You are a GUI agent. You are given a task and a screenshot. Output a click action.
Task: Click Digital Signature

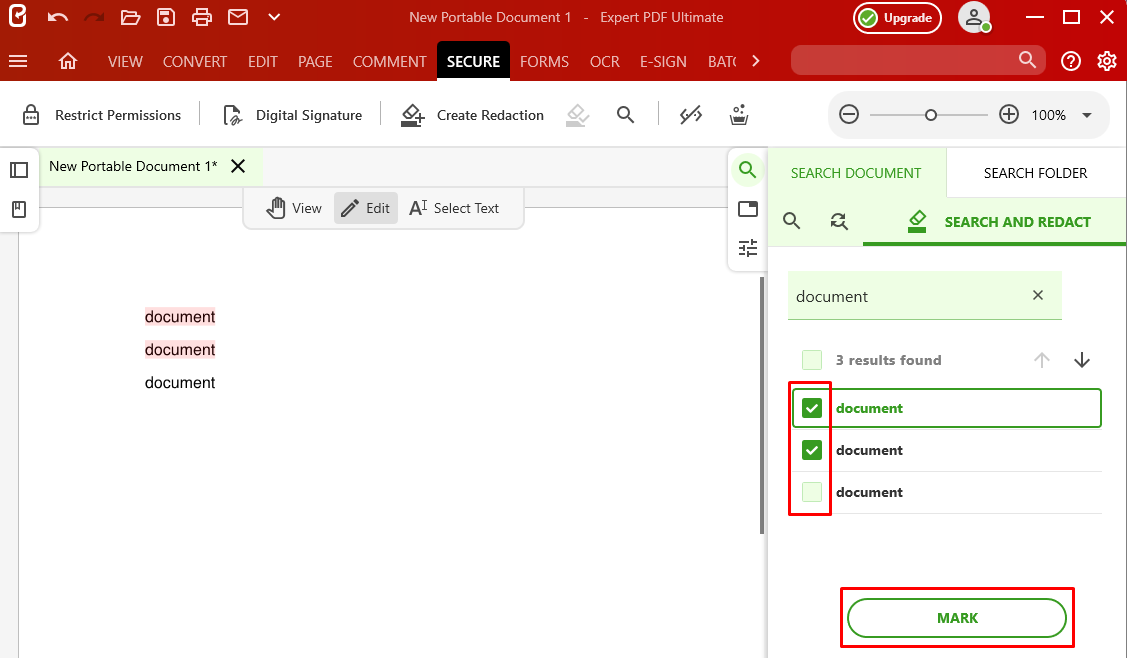click(292, 115)
